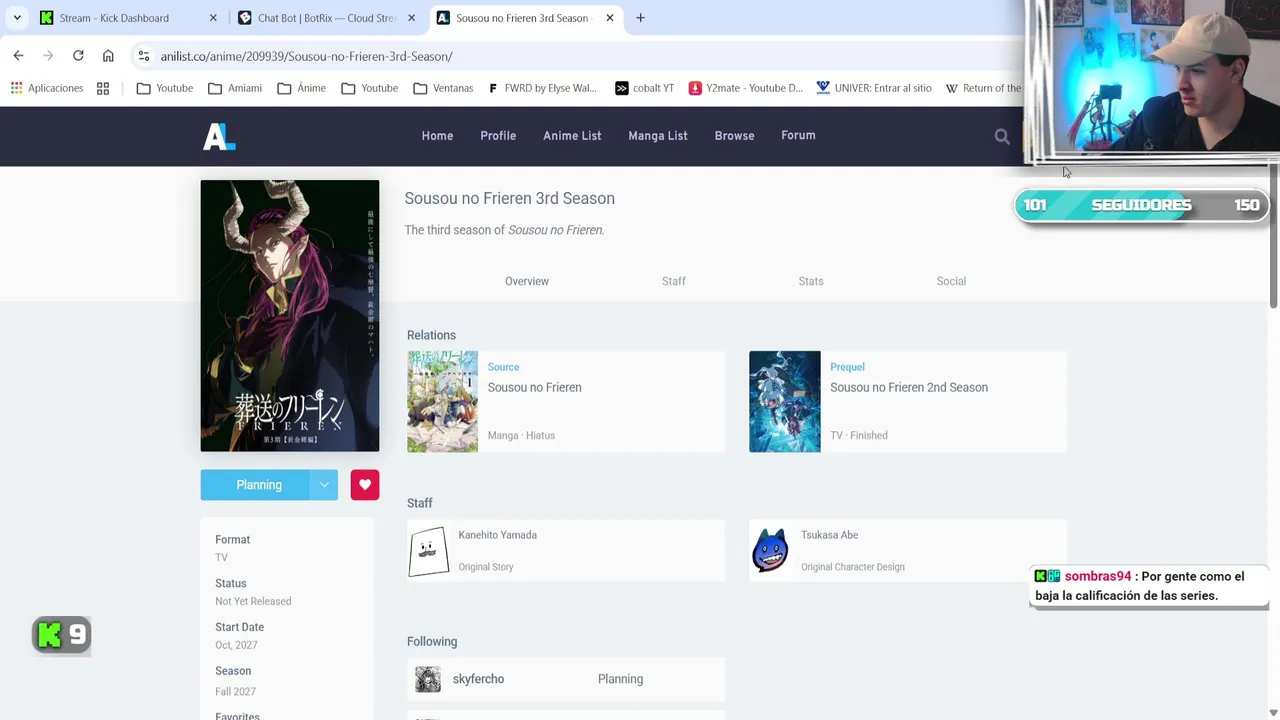Open the Return of the bookmark
Screen dimensions: 1280x720
pyautogui.click(x=983, y=88)
